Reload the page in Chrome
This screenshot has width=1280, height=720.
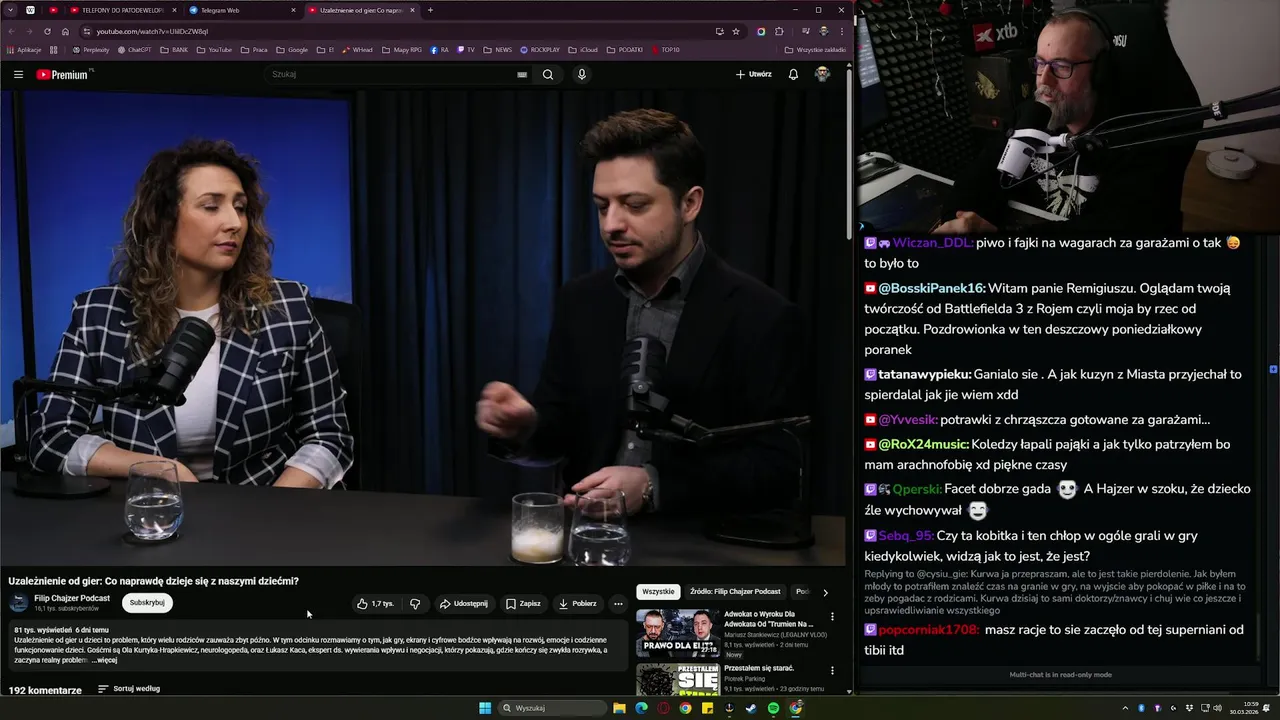[x=48, y=31]
